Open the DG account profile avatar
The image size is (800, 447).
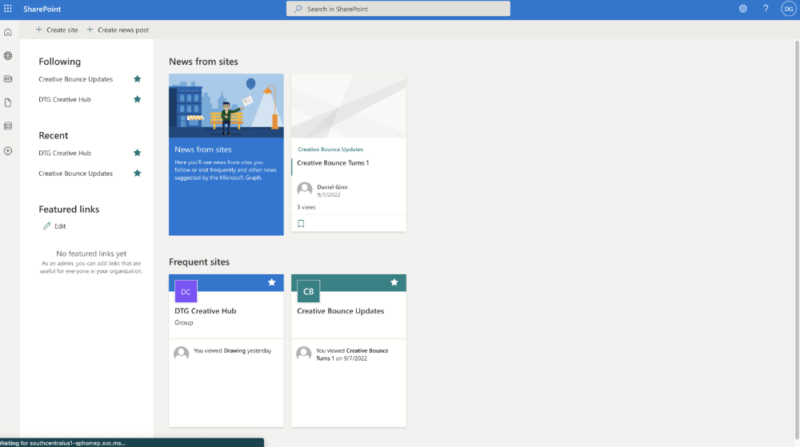[788, 9]
